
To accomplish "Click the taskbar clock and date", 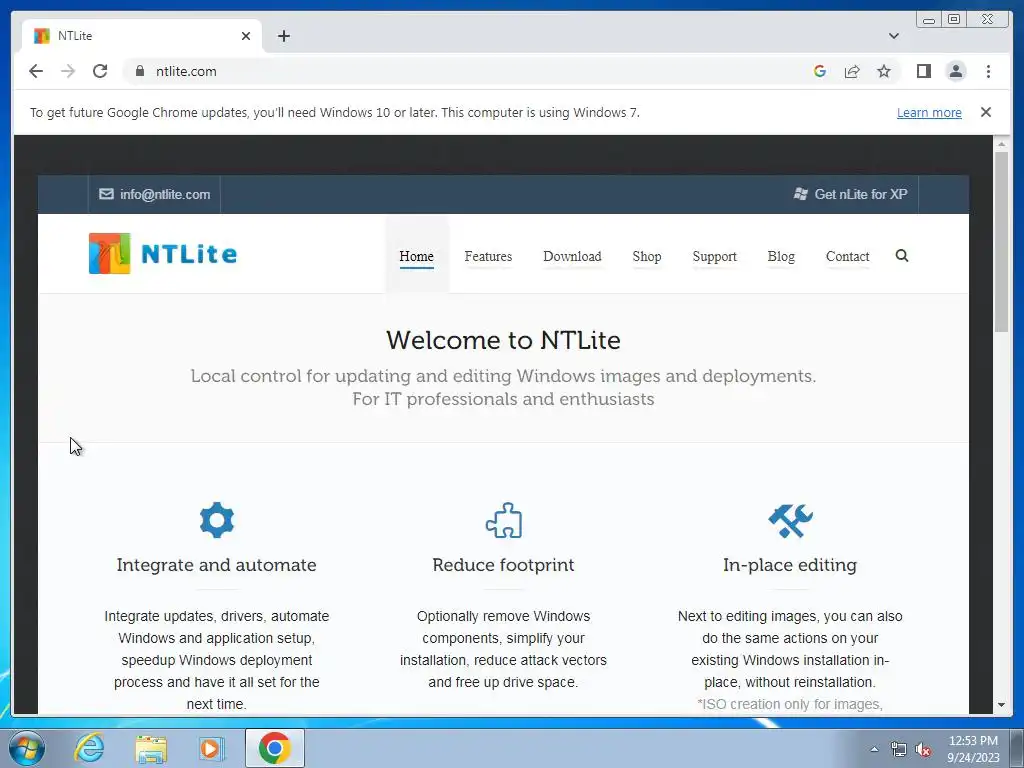I will pyautogui.click(x=973, y=749).
